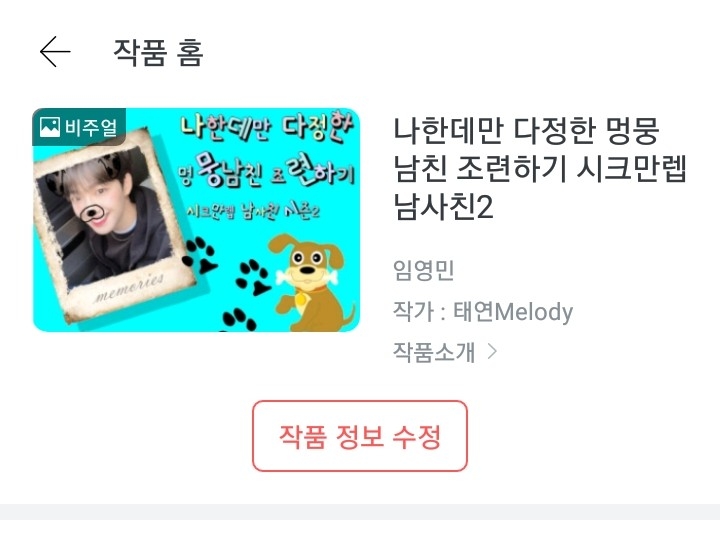The width and height of the screenshot is (720, 540).
Task: Click the bone in the dog's mouth
Action: coord(306,276)
